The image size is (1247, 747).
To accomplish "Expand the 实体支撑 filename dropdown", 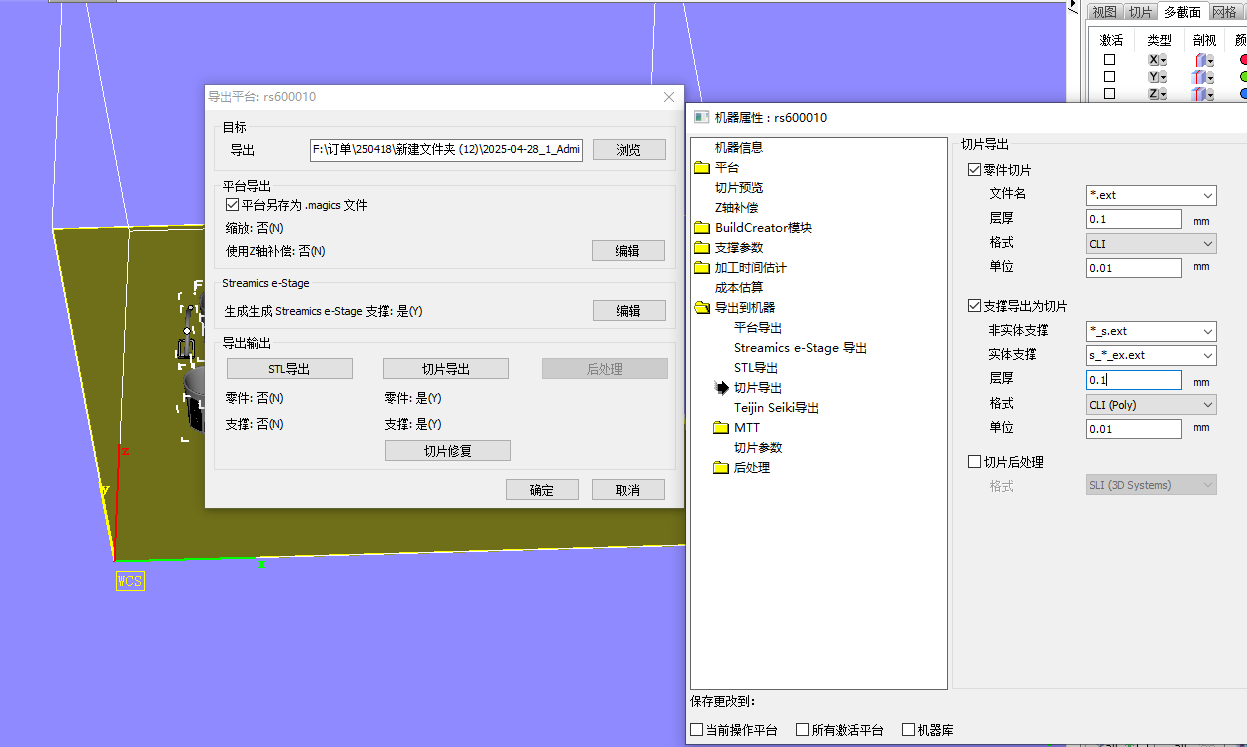I will (x=1208, y=356).
